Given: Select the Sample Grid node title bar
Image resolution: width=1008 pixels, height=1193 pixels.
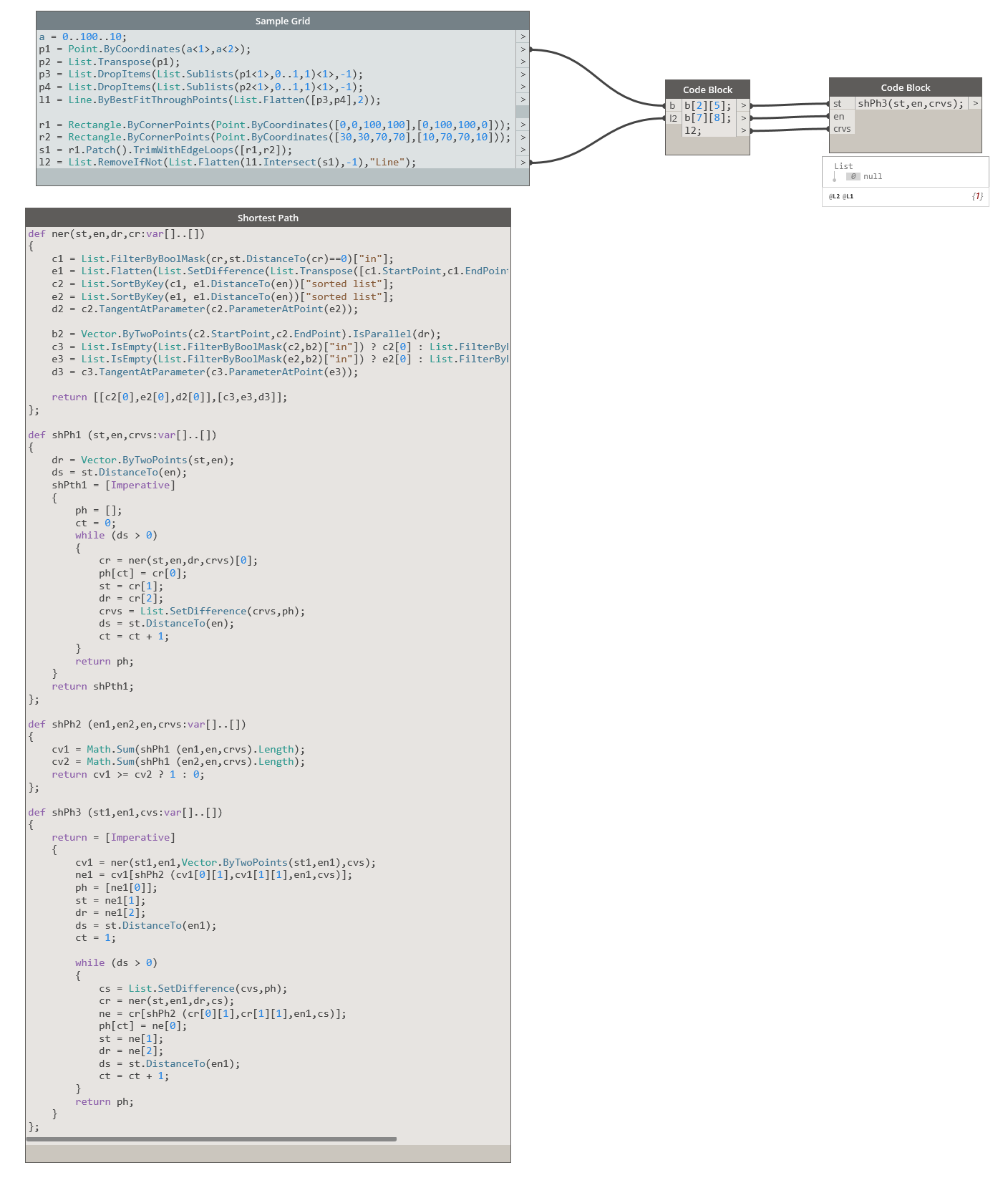Looking at the screenshot, I should coord(283,21).
